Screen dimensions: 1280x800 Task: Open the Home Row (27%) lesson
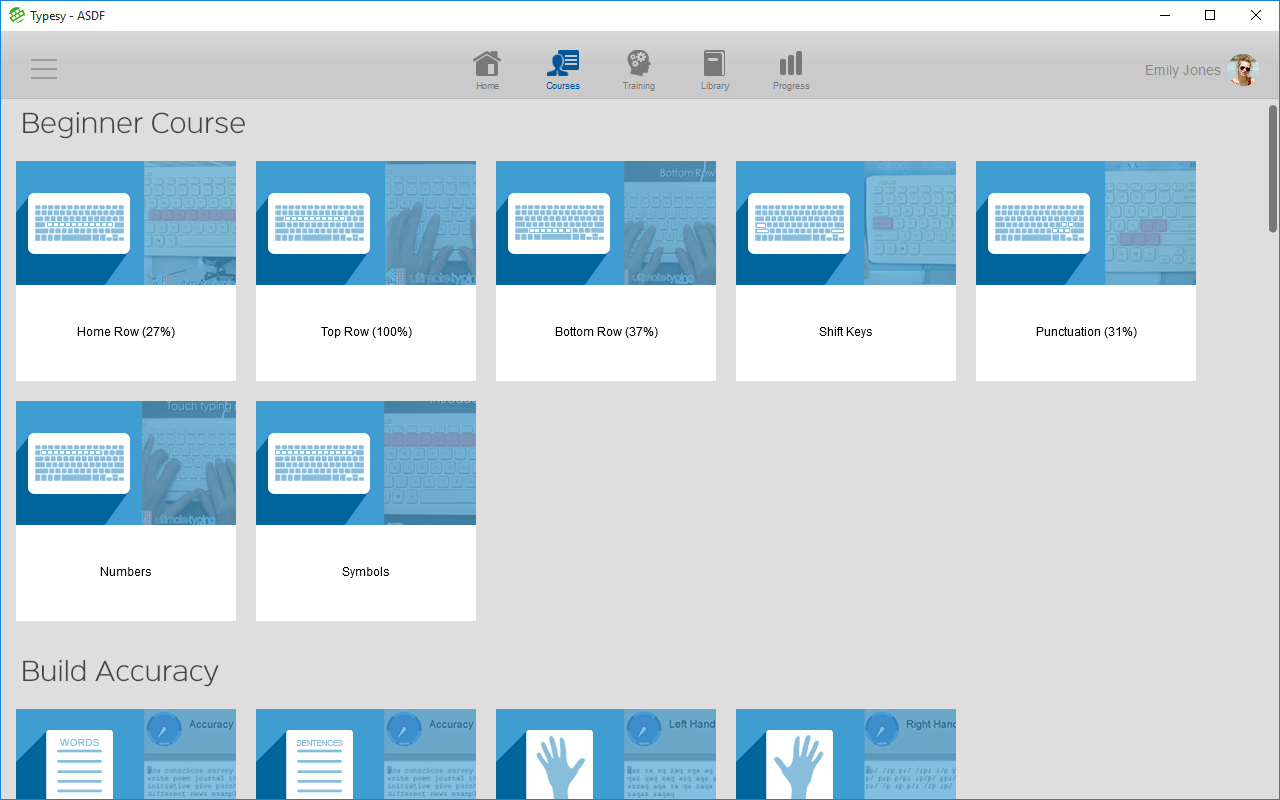[126, 271]
